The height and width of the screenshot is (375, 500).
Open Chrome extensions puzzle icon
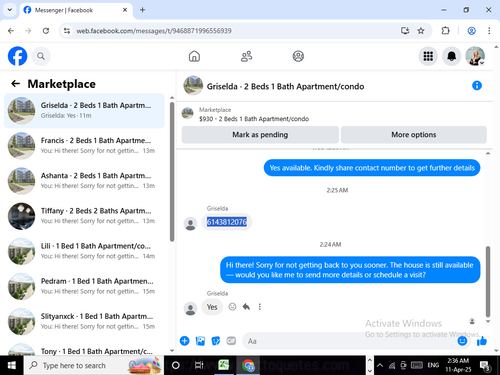point(445,31)
